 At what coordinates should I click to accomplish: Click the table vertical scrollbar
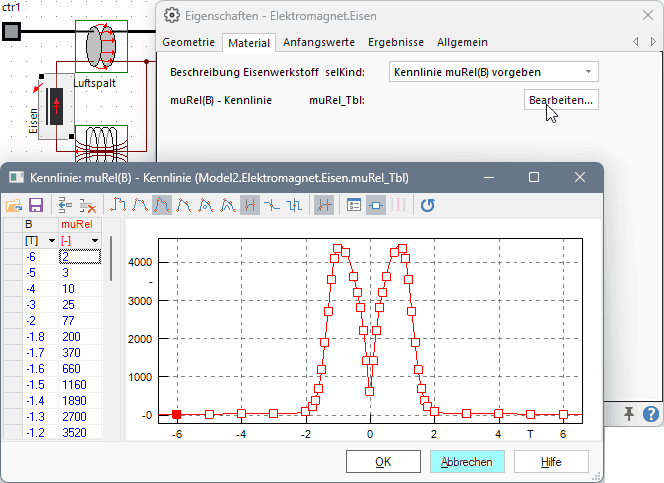pos(111,300)
